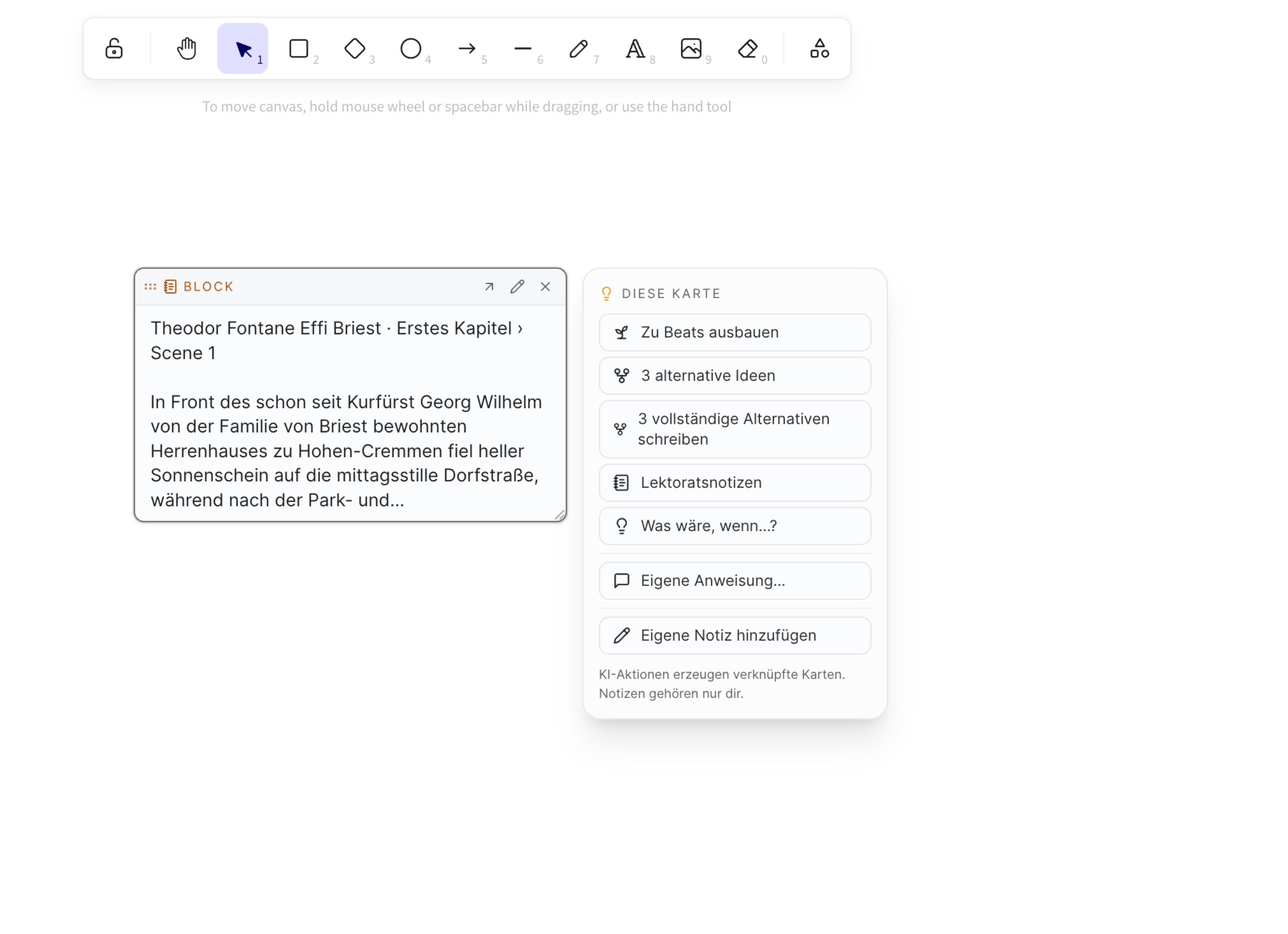
Task: Choose '3 vollständige Alternativen schreiben'
Action: [x=734, y=429]
